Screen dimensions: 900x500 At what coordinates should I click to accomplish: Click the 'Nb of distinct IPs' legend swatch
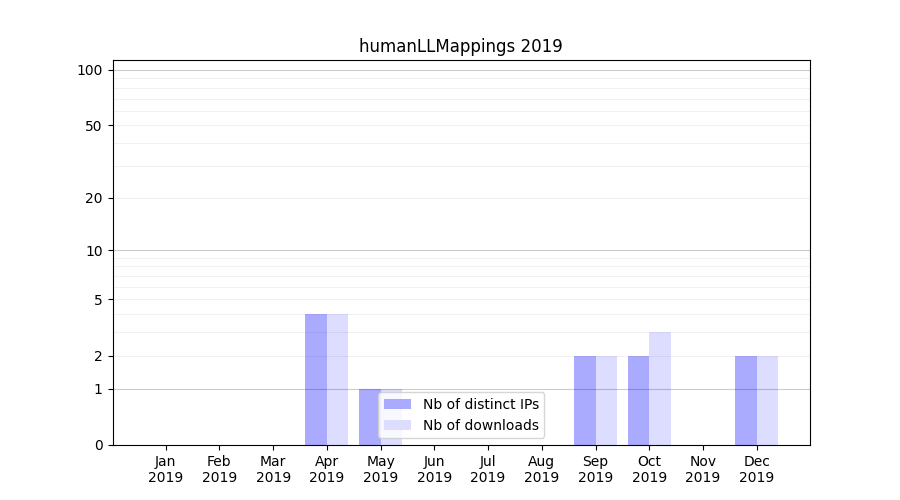(x=397, y=404)
